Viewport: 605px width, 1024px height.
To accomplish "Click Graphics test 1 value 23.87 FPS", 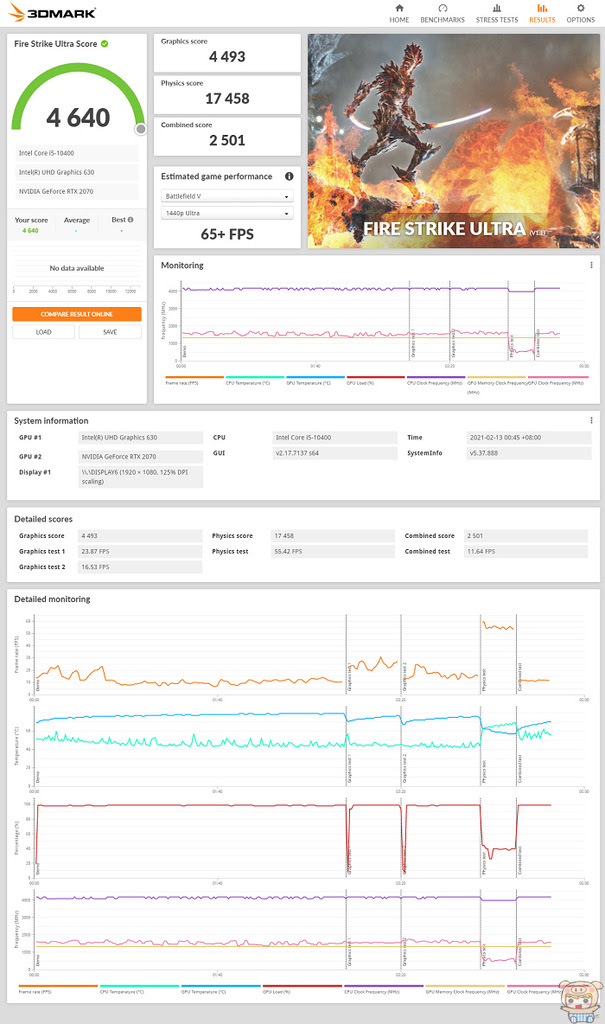I will (x=140, y=551).
